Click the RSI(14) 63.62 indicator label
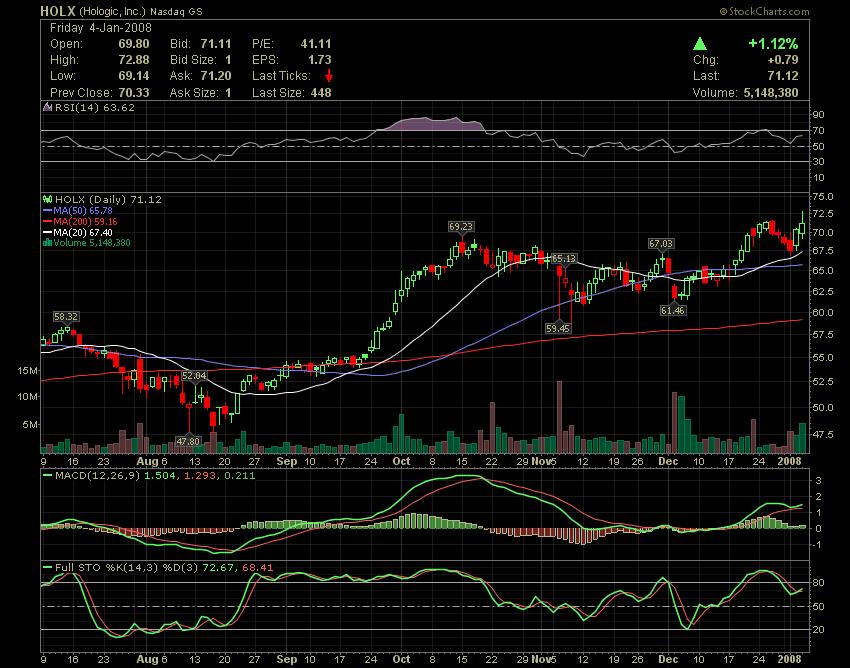The image size is (850, 668). point(95,107)
